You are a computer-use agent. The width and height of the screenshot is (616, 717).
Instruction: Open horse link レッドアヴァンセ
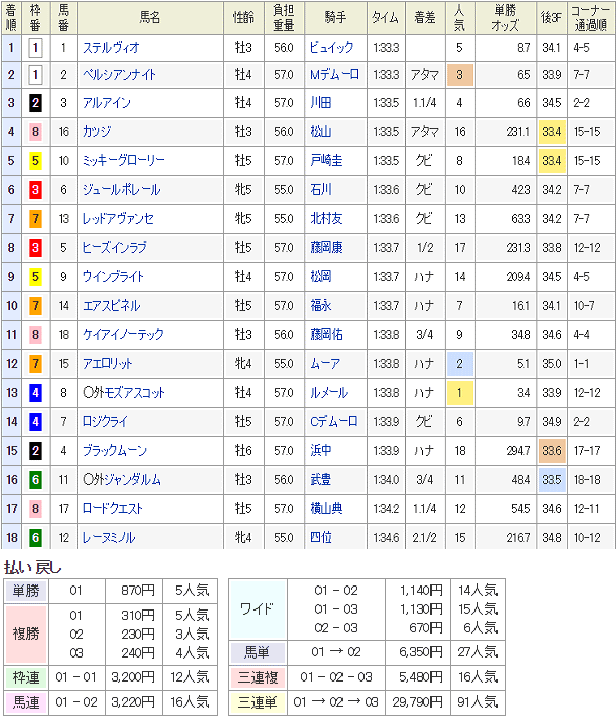118,219
